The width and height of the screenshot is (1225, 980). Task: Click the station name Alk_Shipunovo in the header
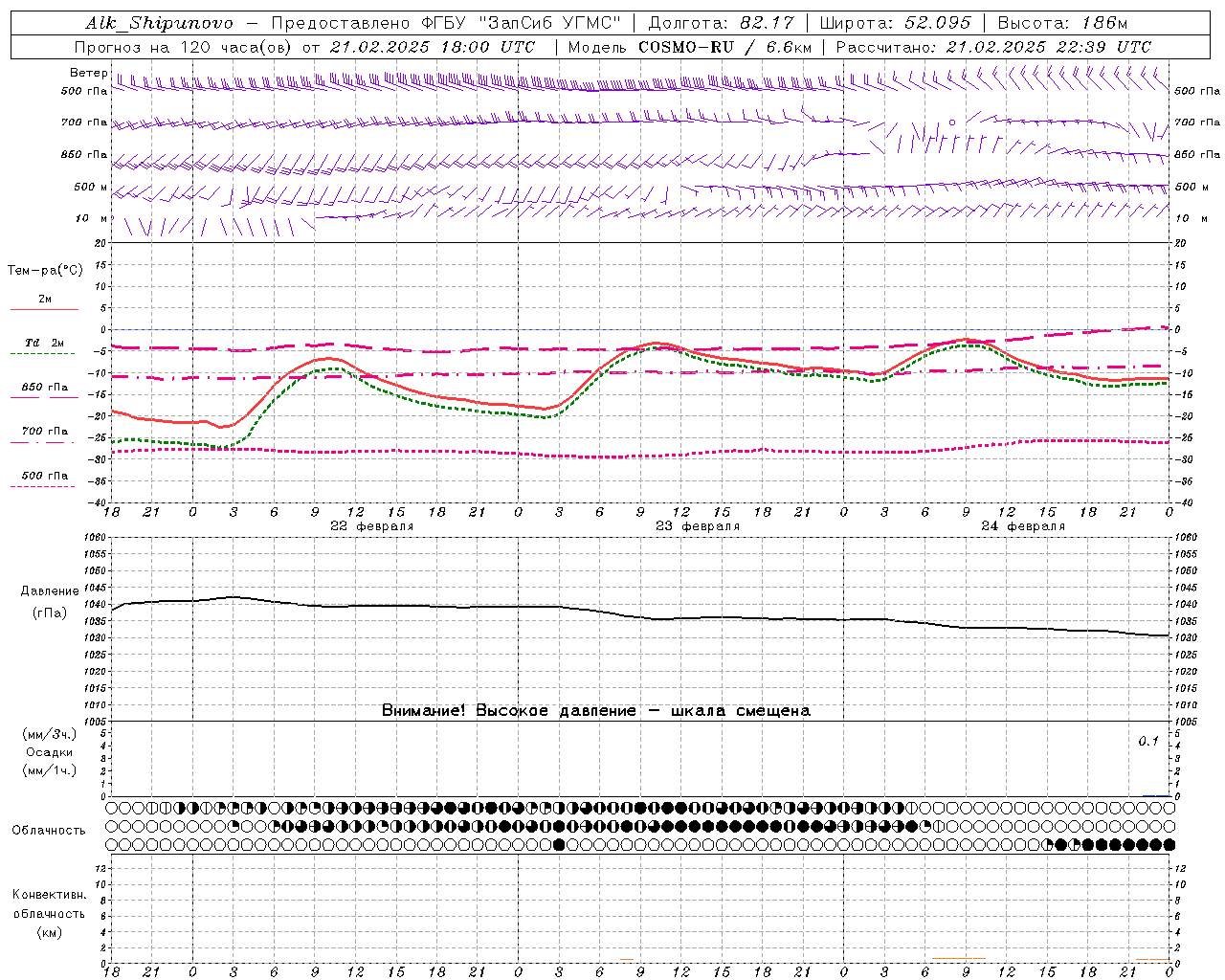coord(160,23)
